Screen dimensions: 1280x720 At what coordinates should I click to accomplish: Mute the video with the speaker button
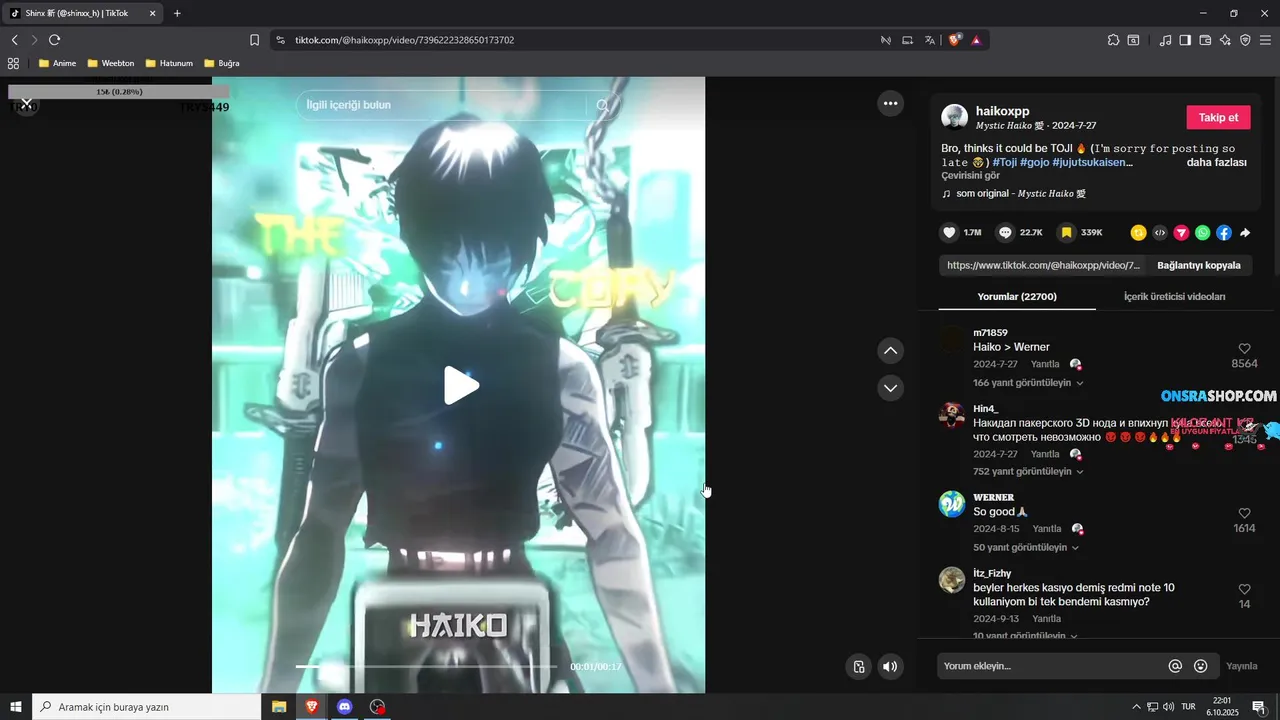tap(890, 667)
